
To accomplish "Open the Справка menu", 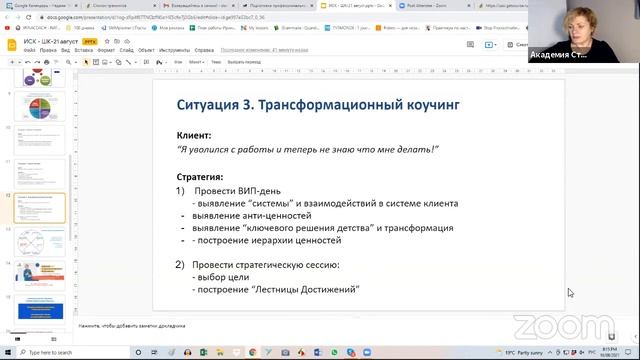I will pos(204,50).
